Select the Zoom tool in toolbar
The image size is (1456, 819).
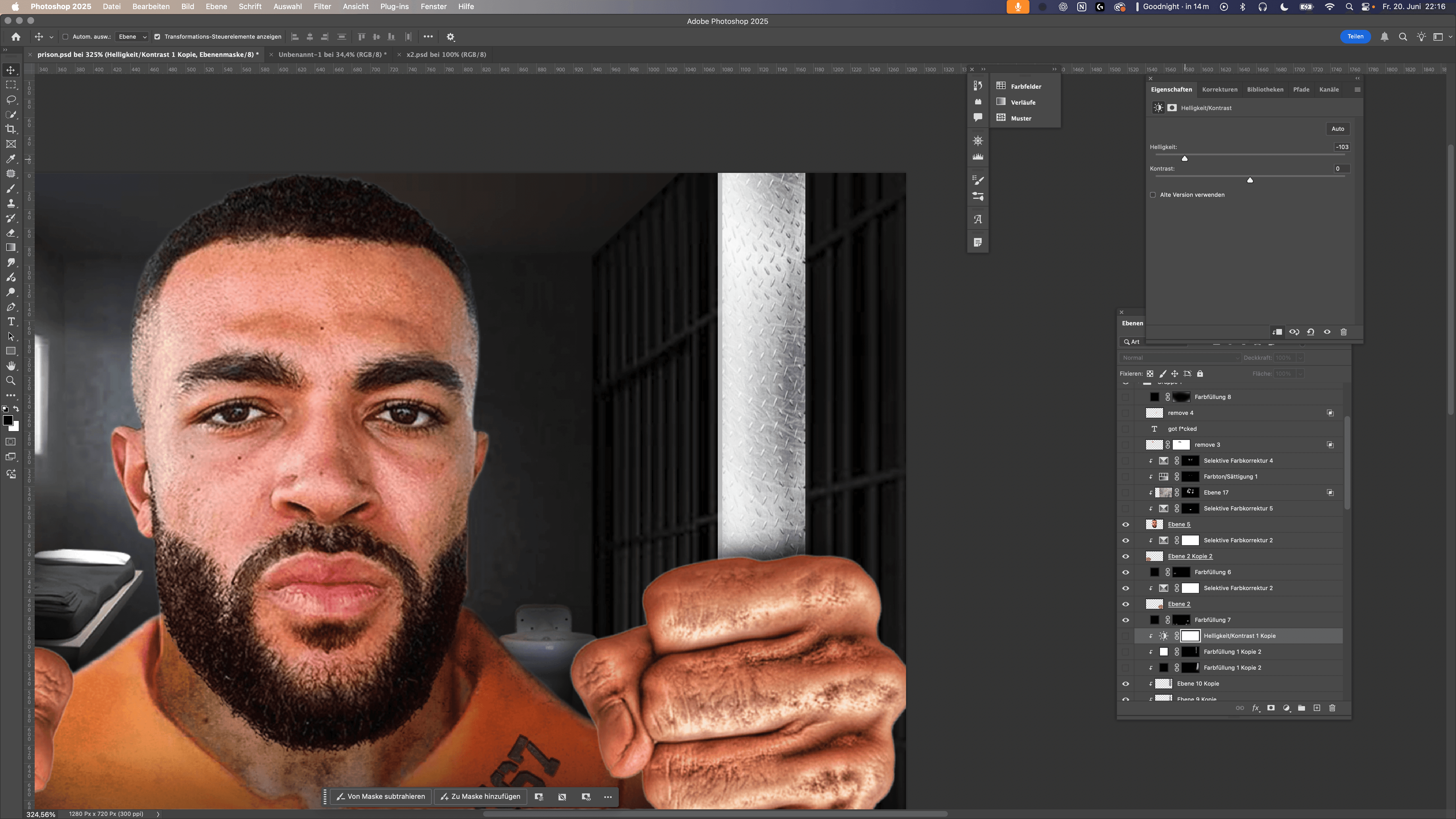tap(11, 380)
